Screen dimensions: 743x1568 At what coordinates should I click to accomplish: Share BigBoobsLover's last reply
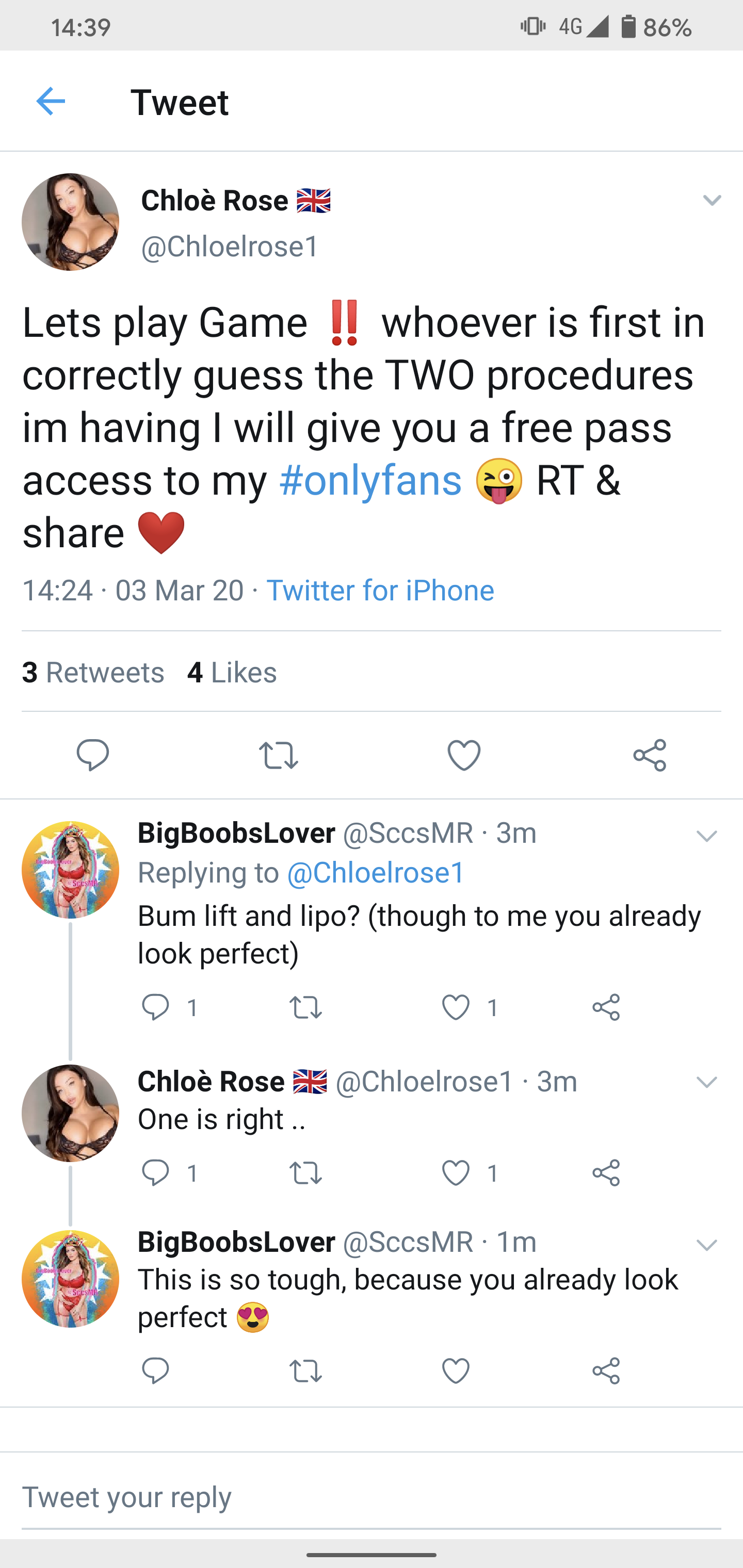coord(607,1370)
